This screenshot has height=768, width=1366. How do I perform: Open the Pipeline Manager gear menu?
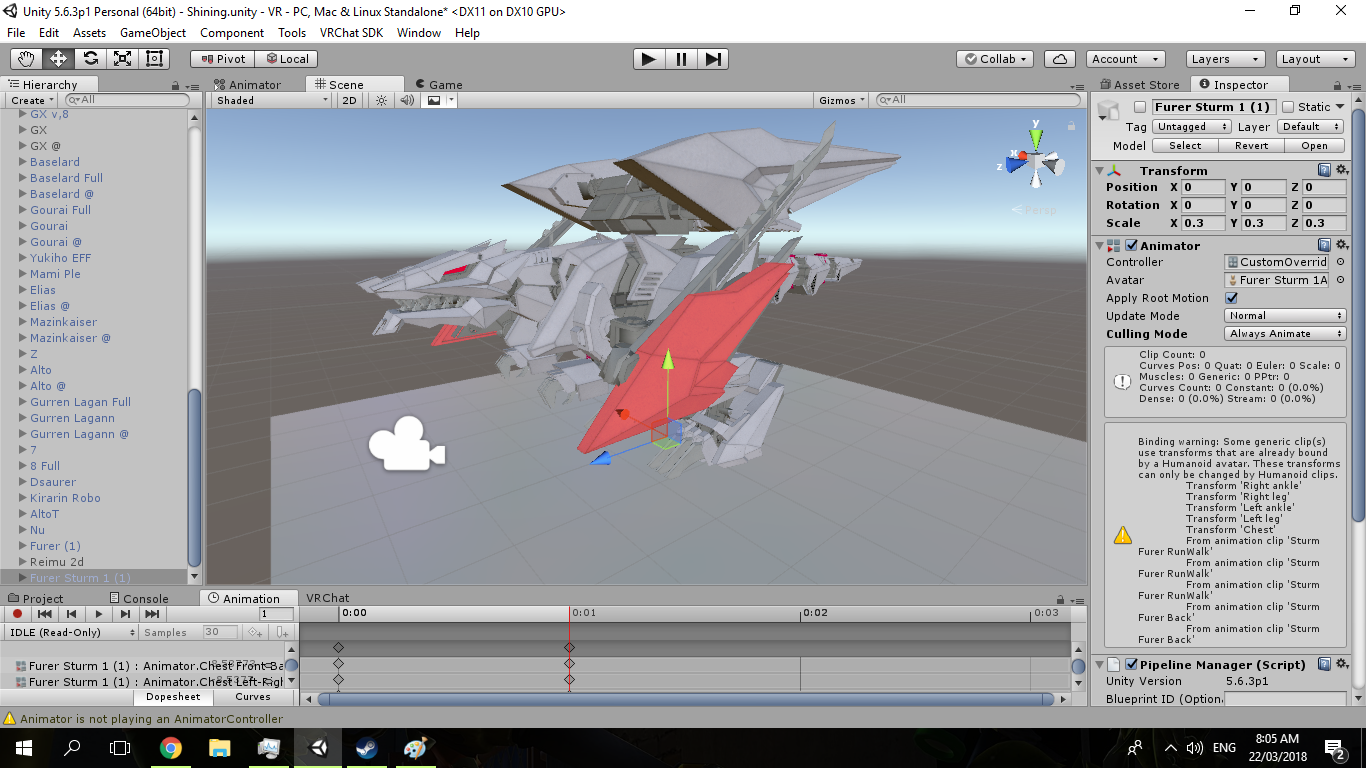click(1342, 664)
